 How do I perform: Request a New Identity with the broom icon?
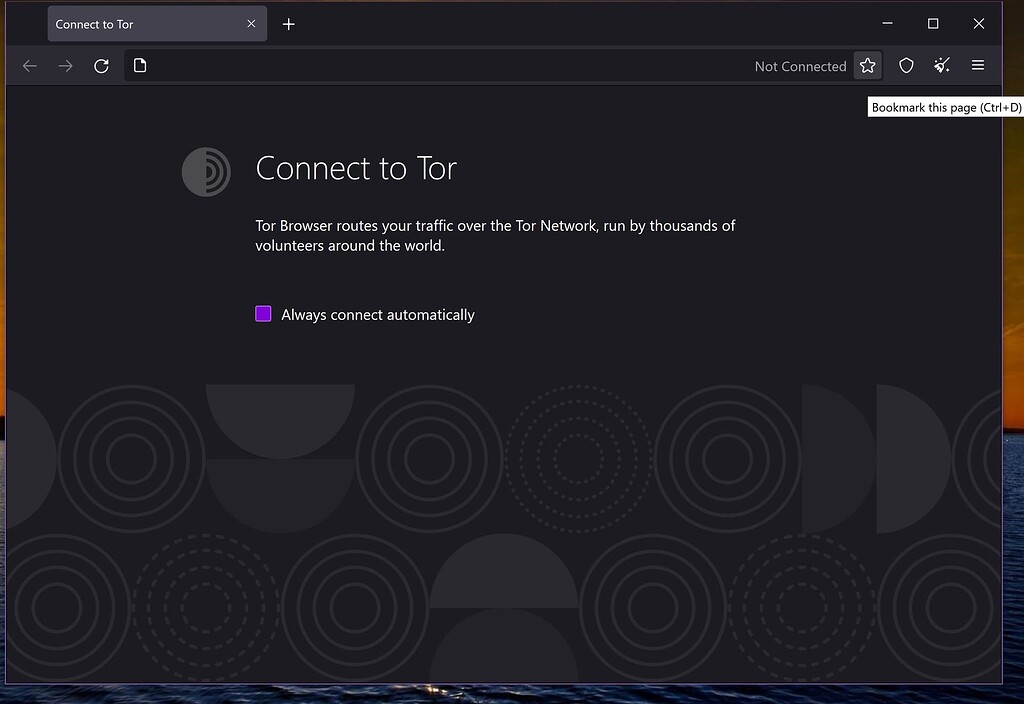coord(941,65)
